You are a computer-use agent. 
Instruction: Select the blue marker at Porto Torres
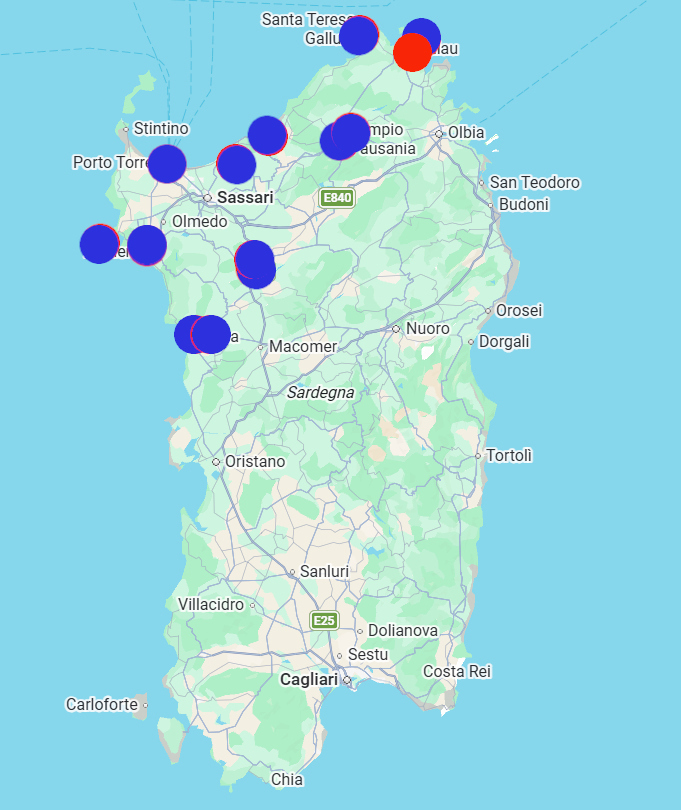tap(167, 164)
